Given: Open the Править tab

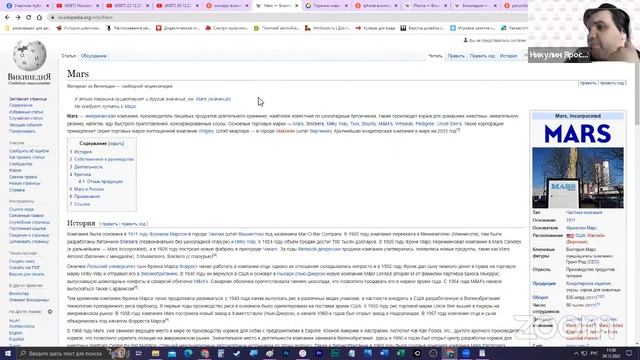Looking at the screenshot, I should [x=456, y=56].
